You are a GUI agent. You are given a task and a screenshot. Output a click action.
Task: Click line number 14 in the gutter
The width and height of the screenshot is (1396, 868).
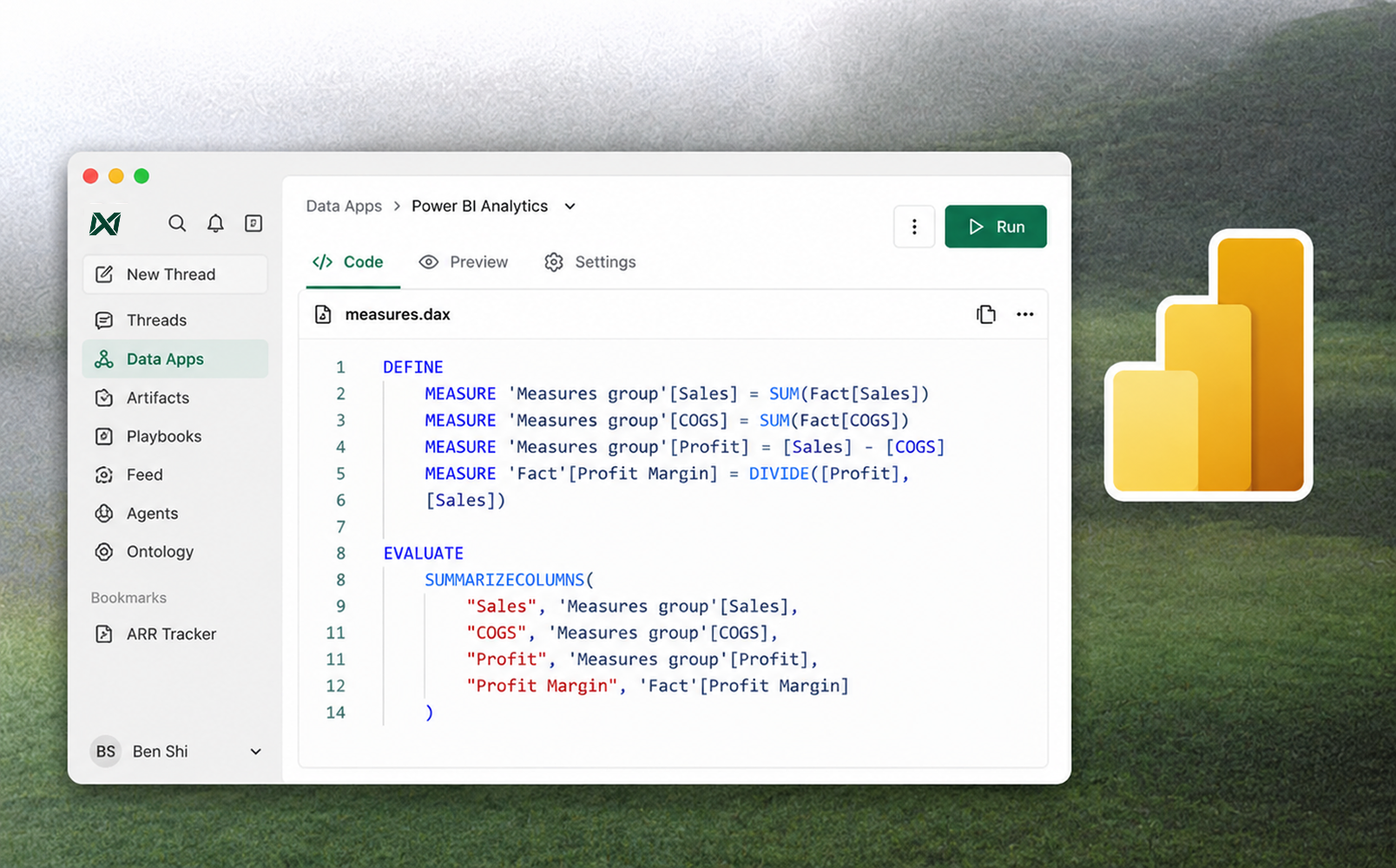point(335,713)
